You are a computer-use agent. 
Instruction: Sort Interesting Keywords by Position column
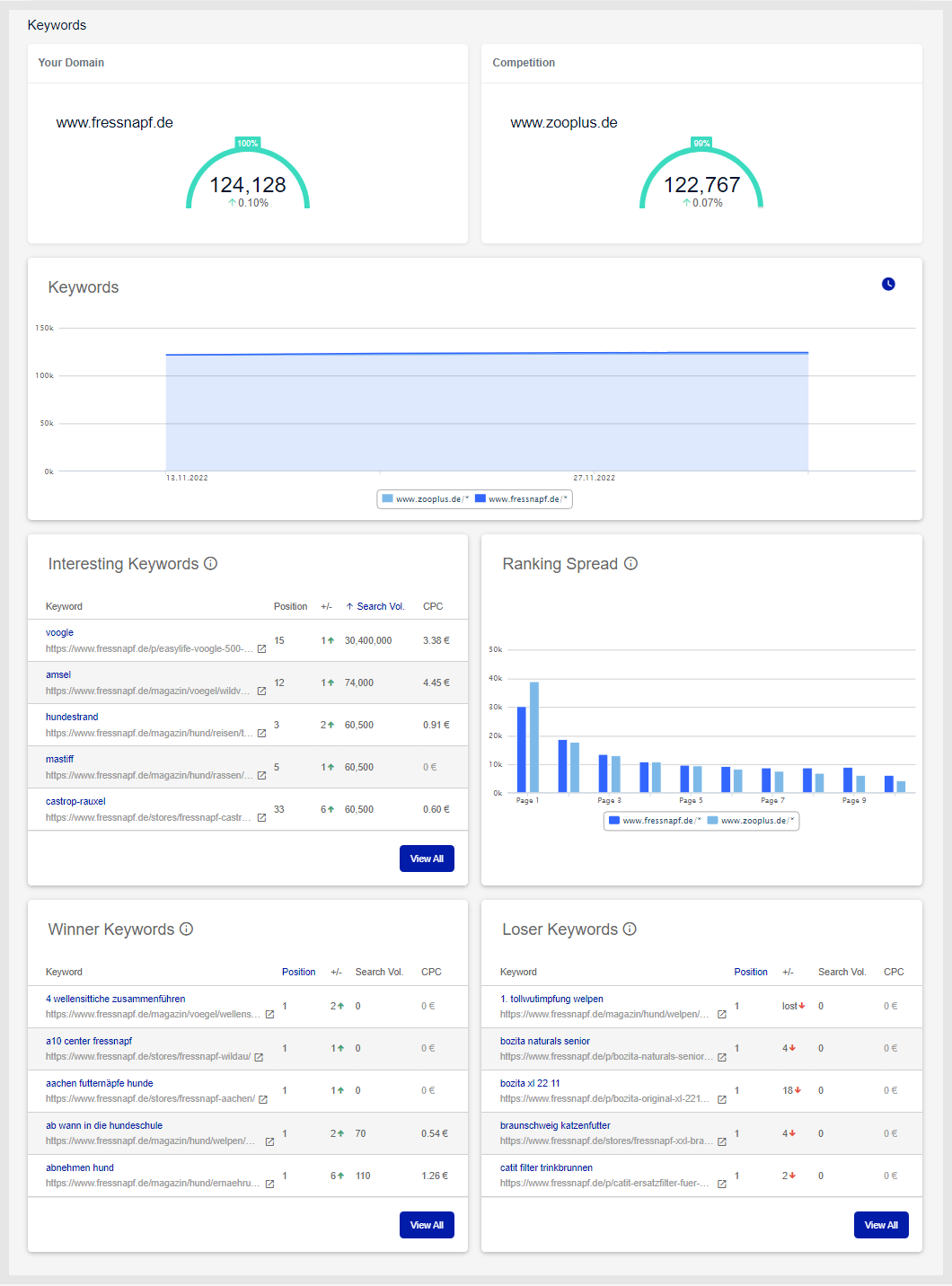(290, 606)
